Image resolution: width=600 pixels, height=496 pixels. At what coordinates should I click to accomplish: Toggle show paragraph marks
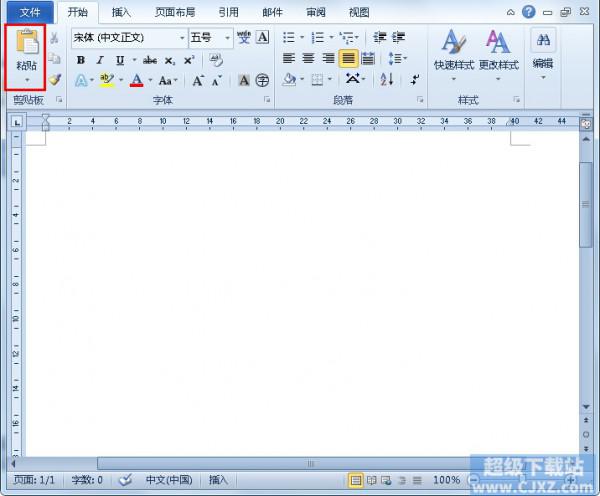415,80
